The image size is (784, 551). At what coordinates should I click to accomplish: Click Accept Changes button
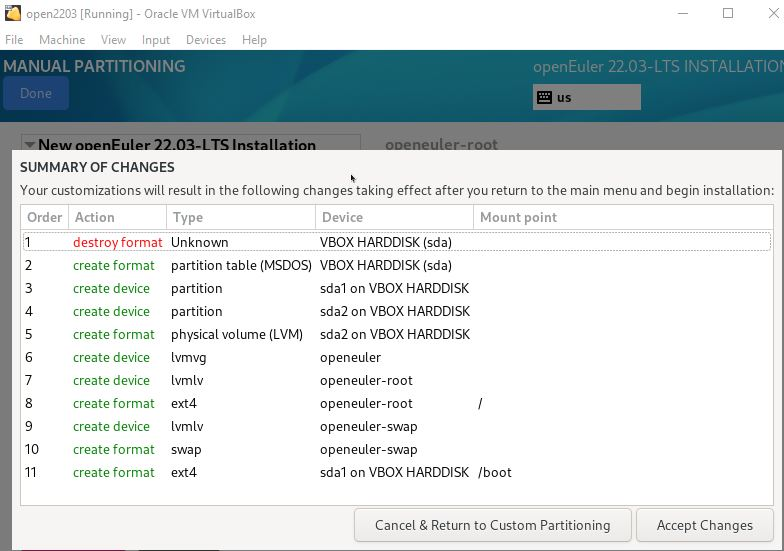(704, 526)
